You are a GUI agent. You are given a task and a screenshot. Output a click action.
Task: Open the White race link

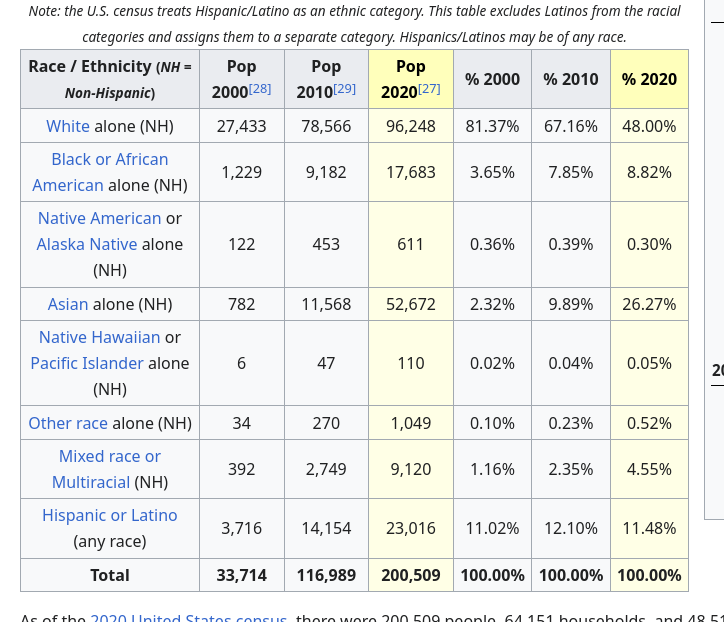tap(68, 126)
